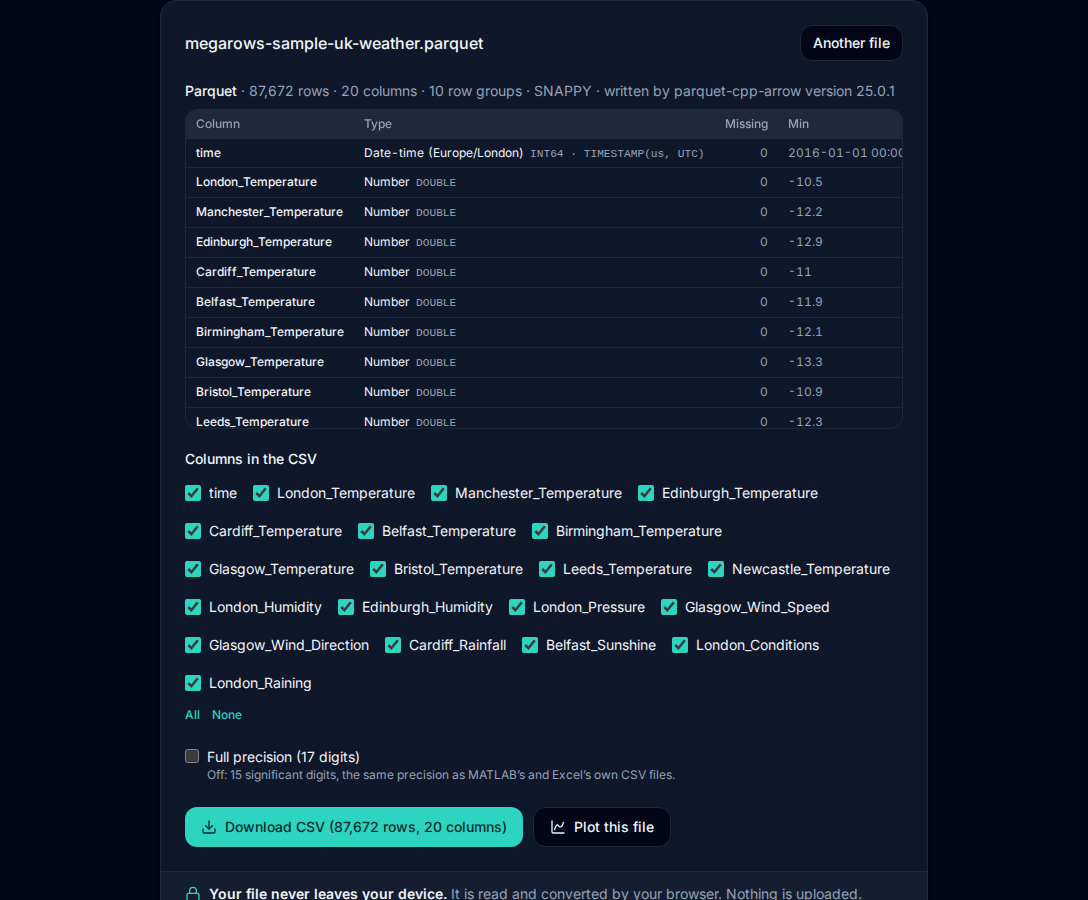
Task: Open Plot this file
Action: pyautogui.click(x=602, y=827)
